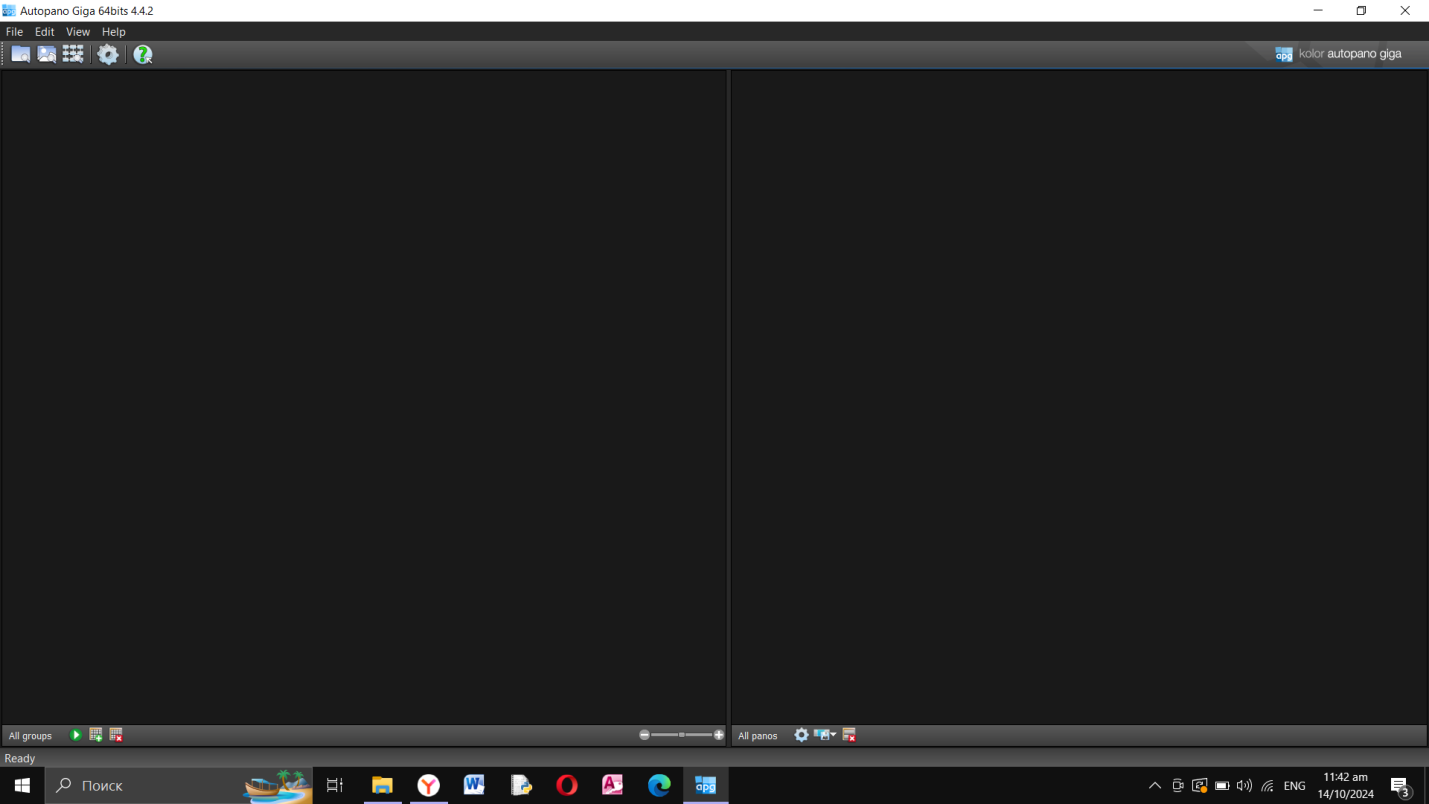
Task: Close all panos with red X icon
Action: 849,735
